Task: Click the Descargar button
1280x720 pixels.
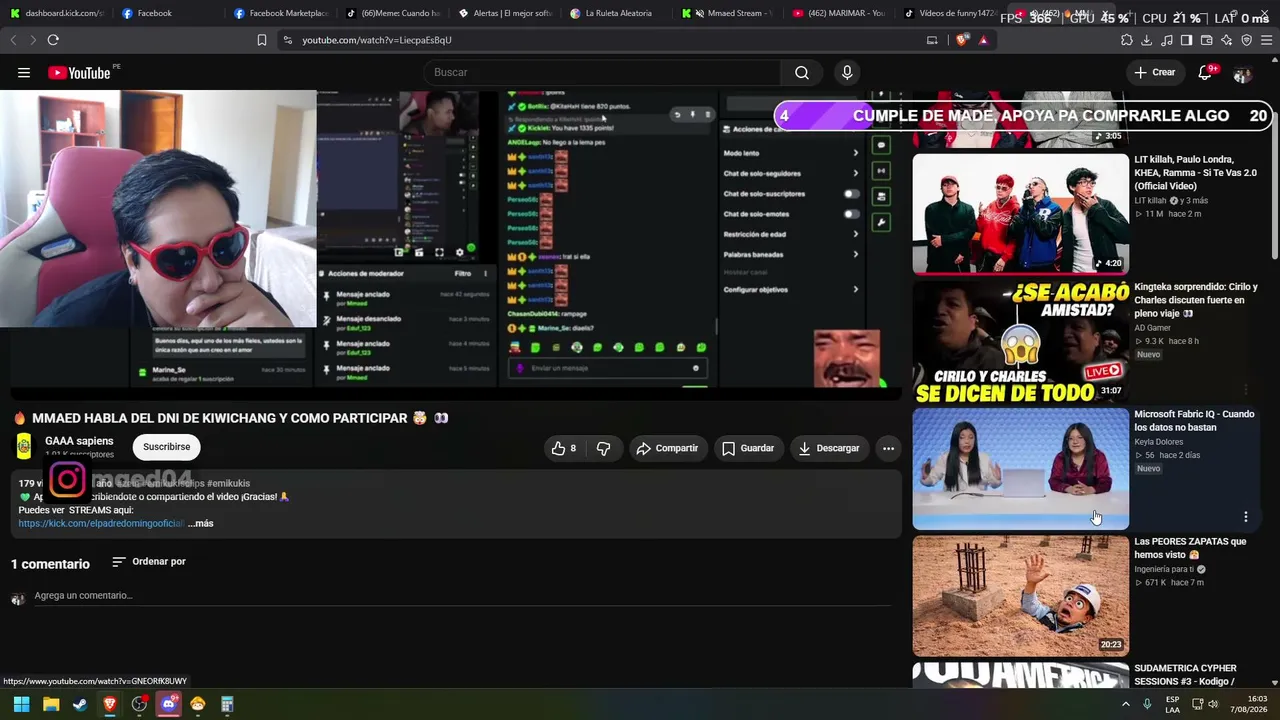Action: (x=829, y=448)
